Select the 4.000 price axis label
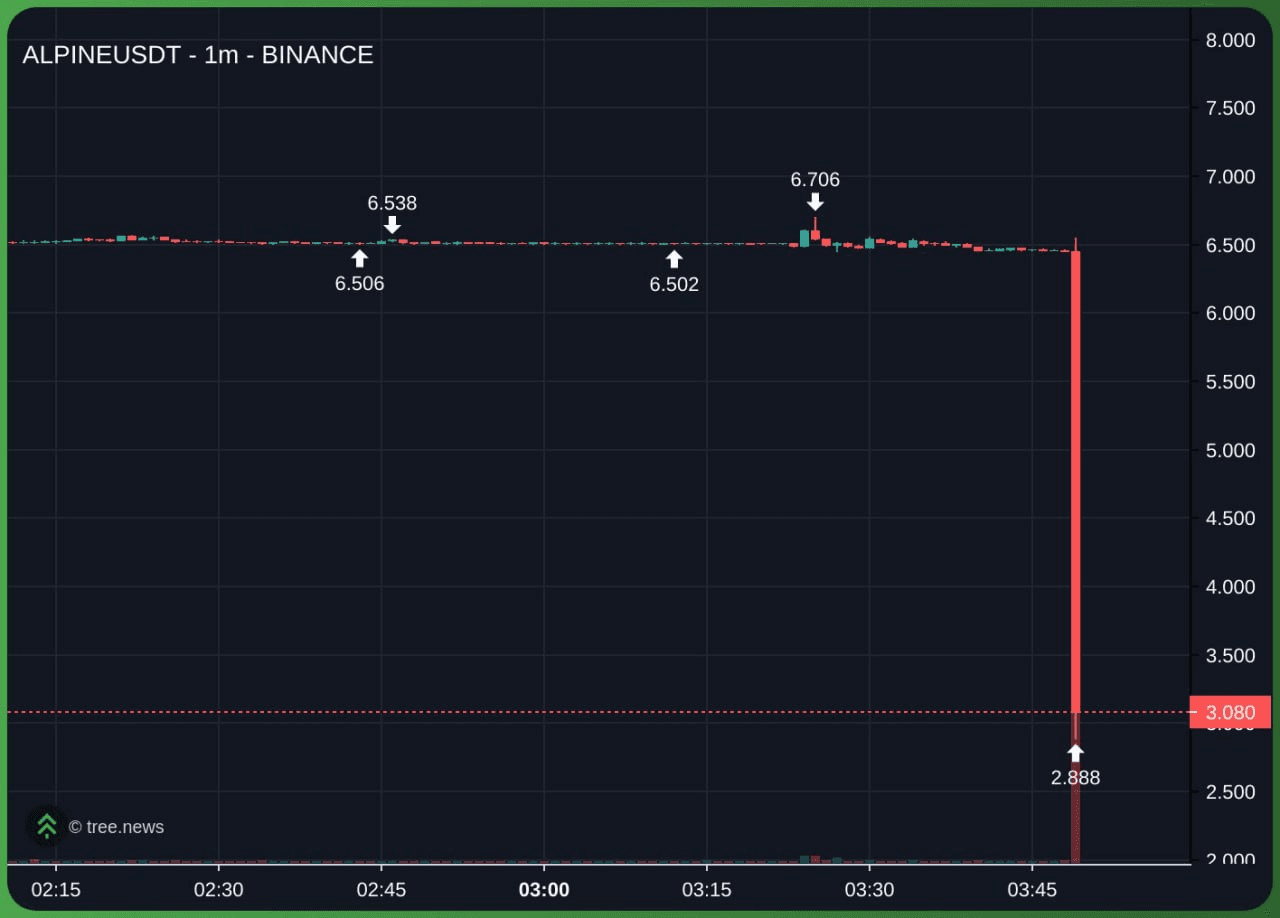The width and height of the screenshot is (1280, 918). coord(1230,587)
